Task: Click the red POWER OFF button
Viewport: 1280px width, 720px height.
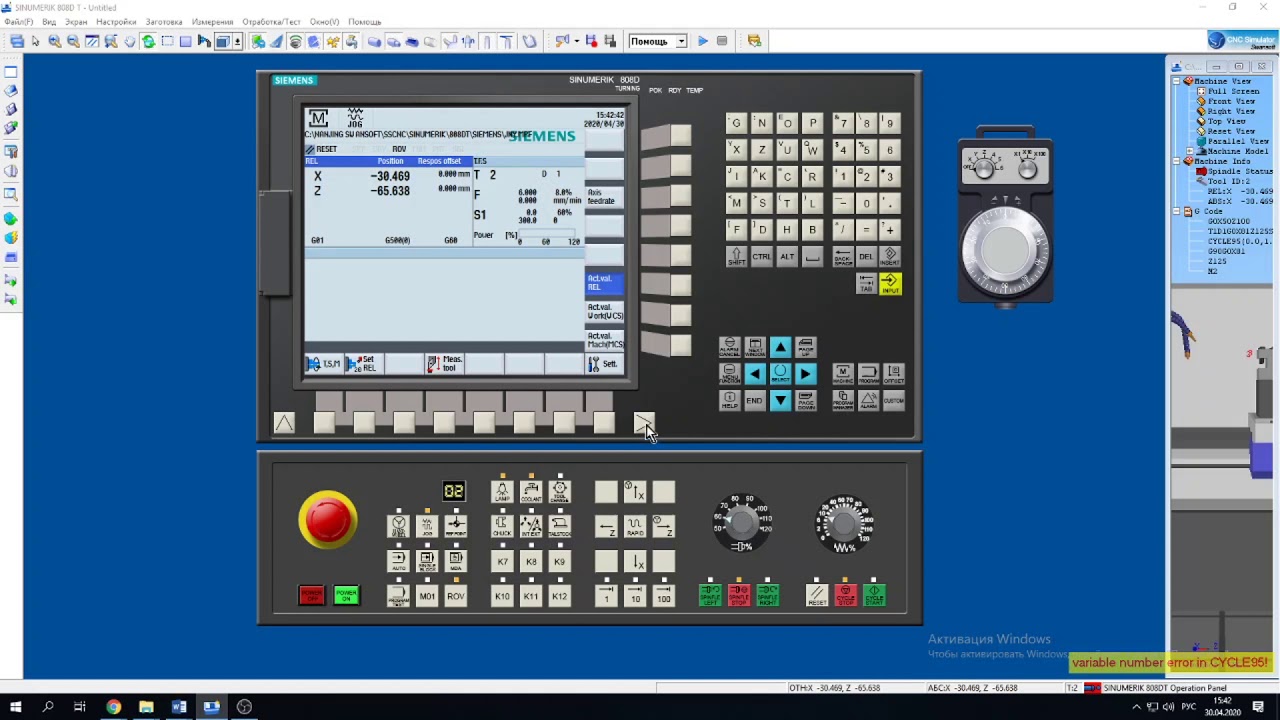Action: coord(311,596)
